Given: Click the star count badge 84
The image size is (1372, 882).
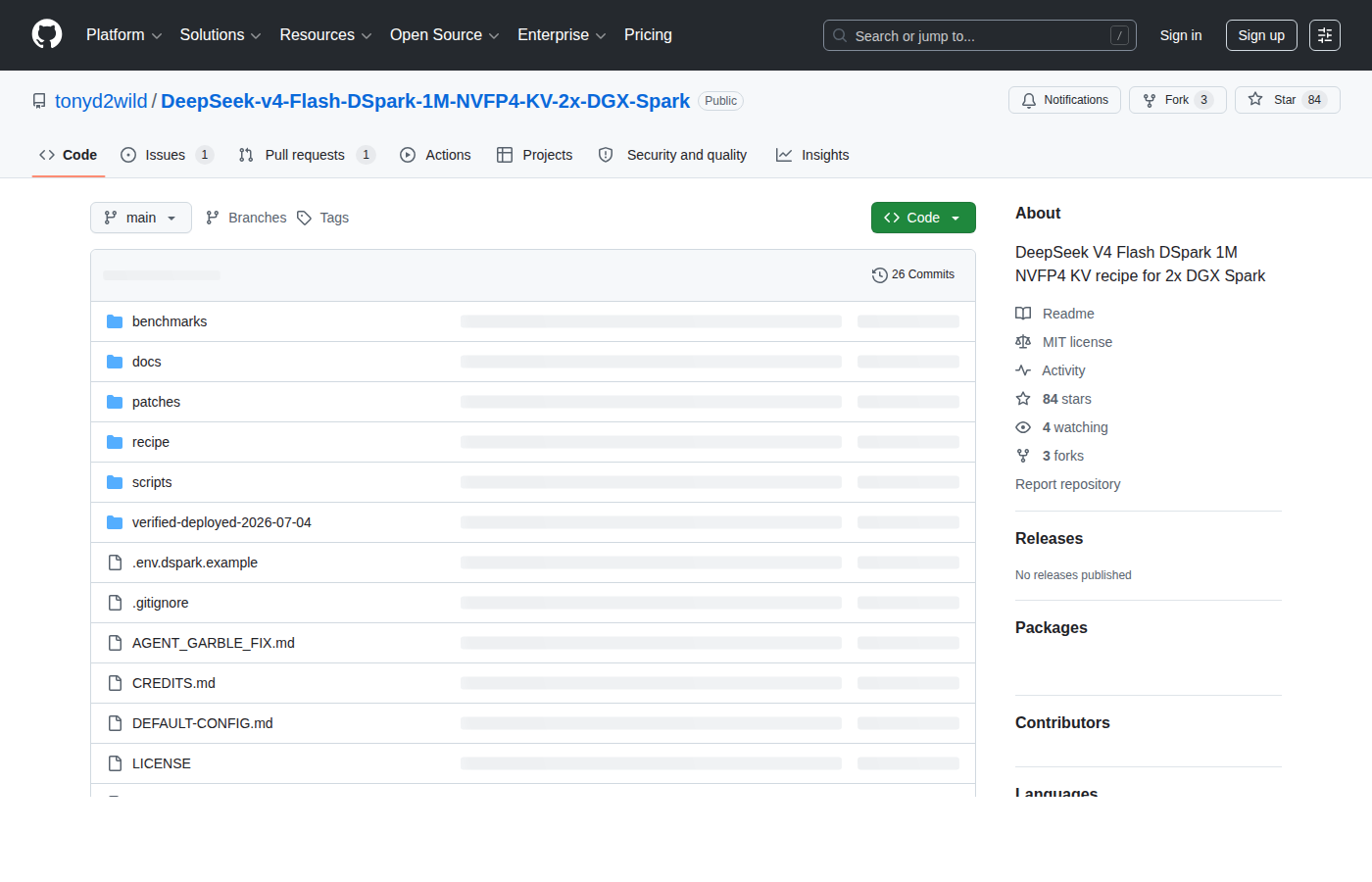Looking at the screenshot, I should [1314, 100].
